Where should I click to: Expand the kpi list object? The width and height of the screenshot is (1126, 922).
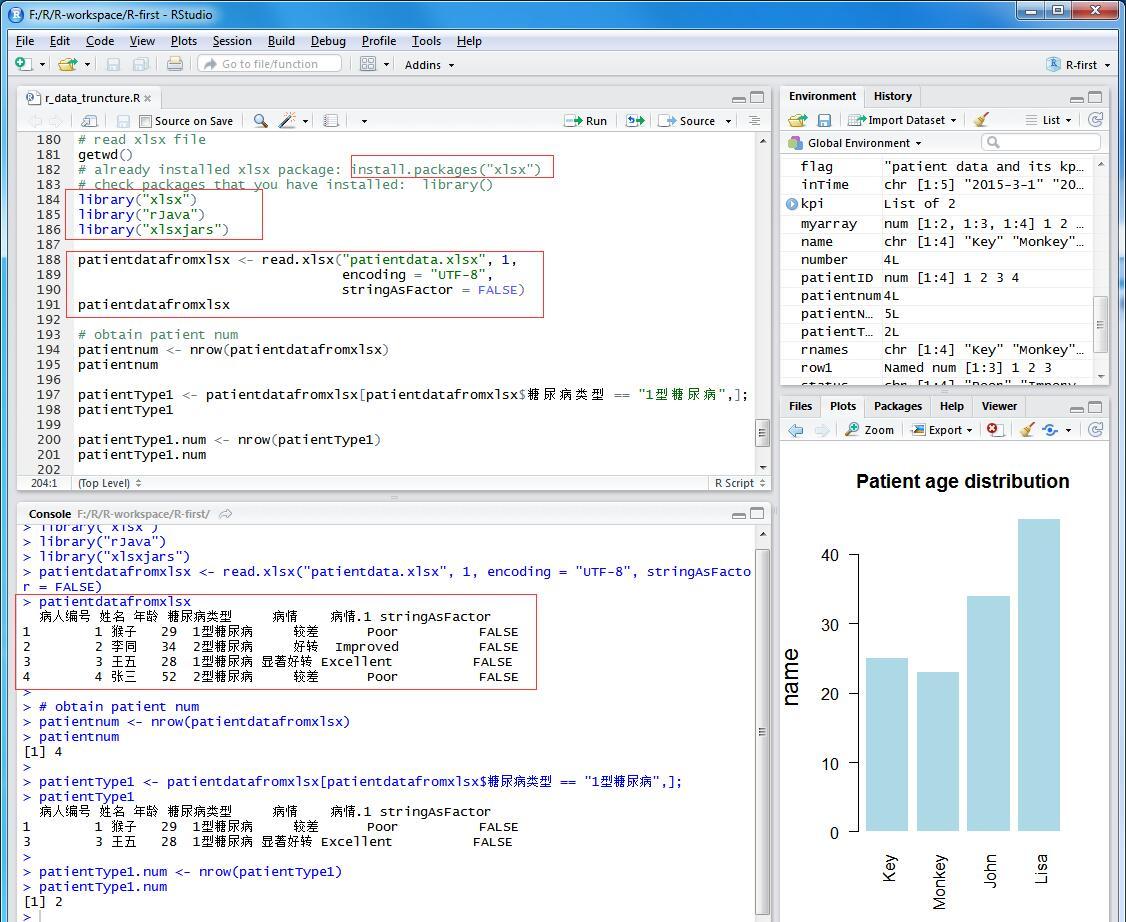[792, 204]
